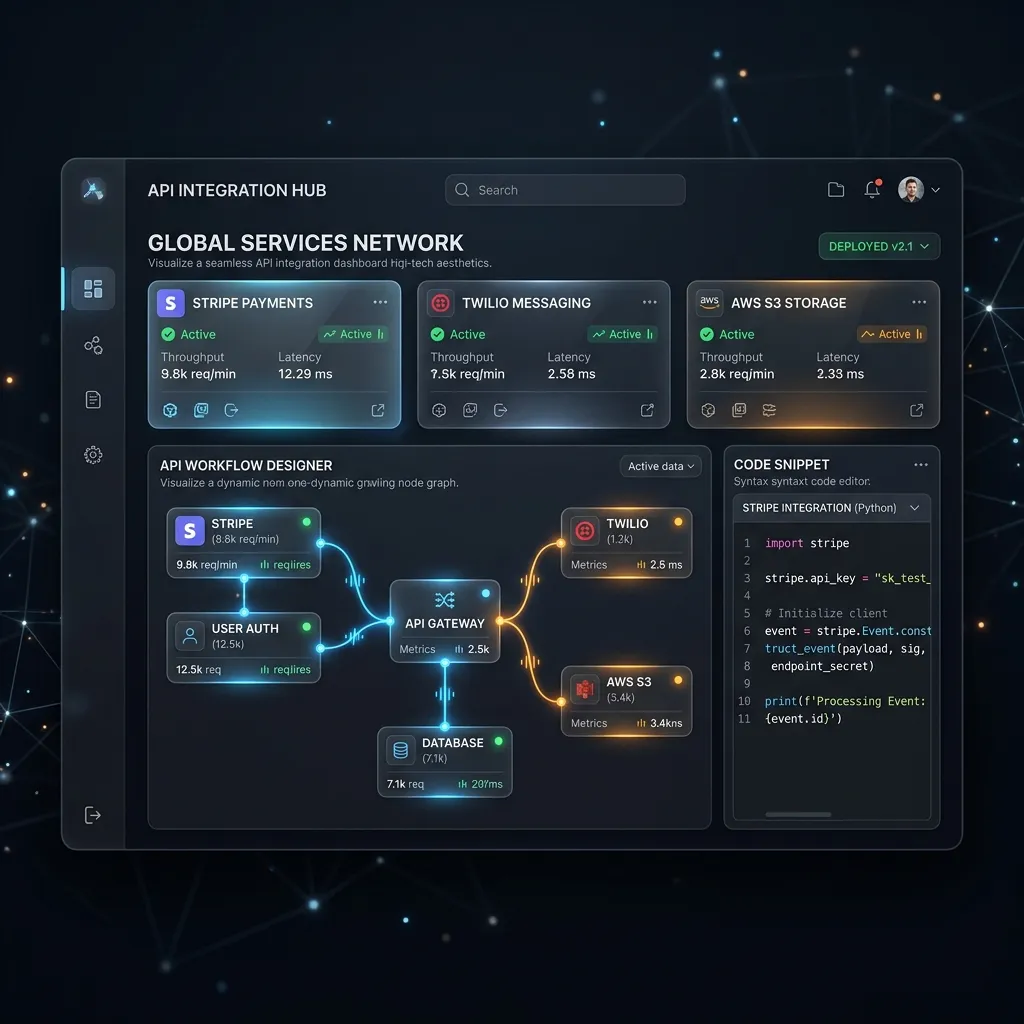Click the blue status dot on API GATEWAY node
Viewport: 1024px width, 1024px height.
[x=485, y=594]
